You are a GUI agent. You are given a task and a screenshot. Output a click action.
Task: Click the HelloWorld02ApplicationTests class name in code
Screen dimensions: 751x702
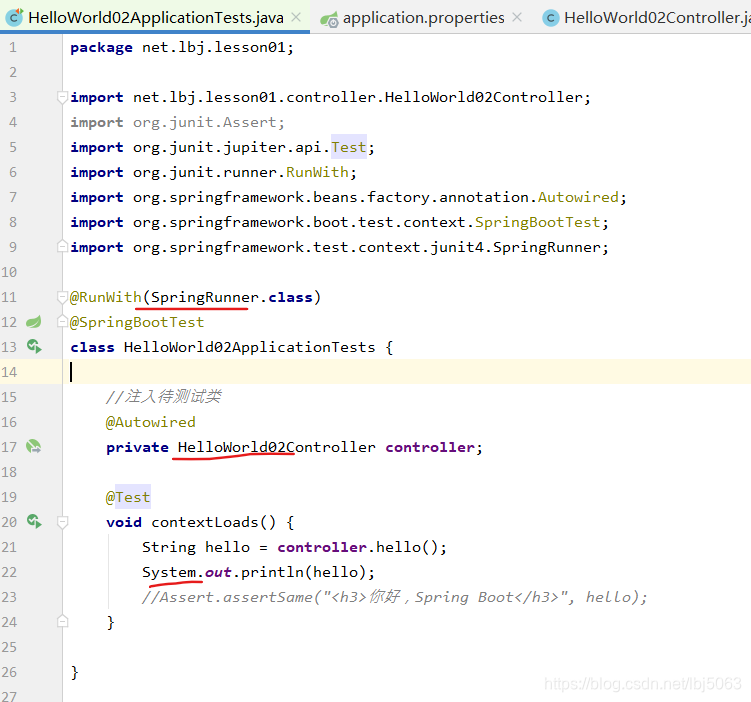pyautogui.click(x=250, y=347)
